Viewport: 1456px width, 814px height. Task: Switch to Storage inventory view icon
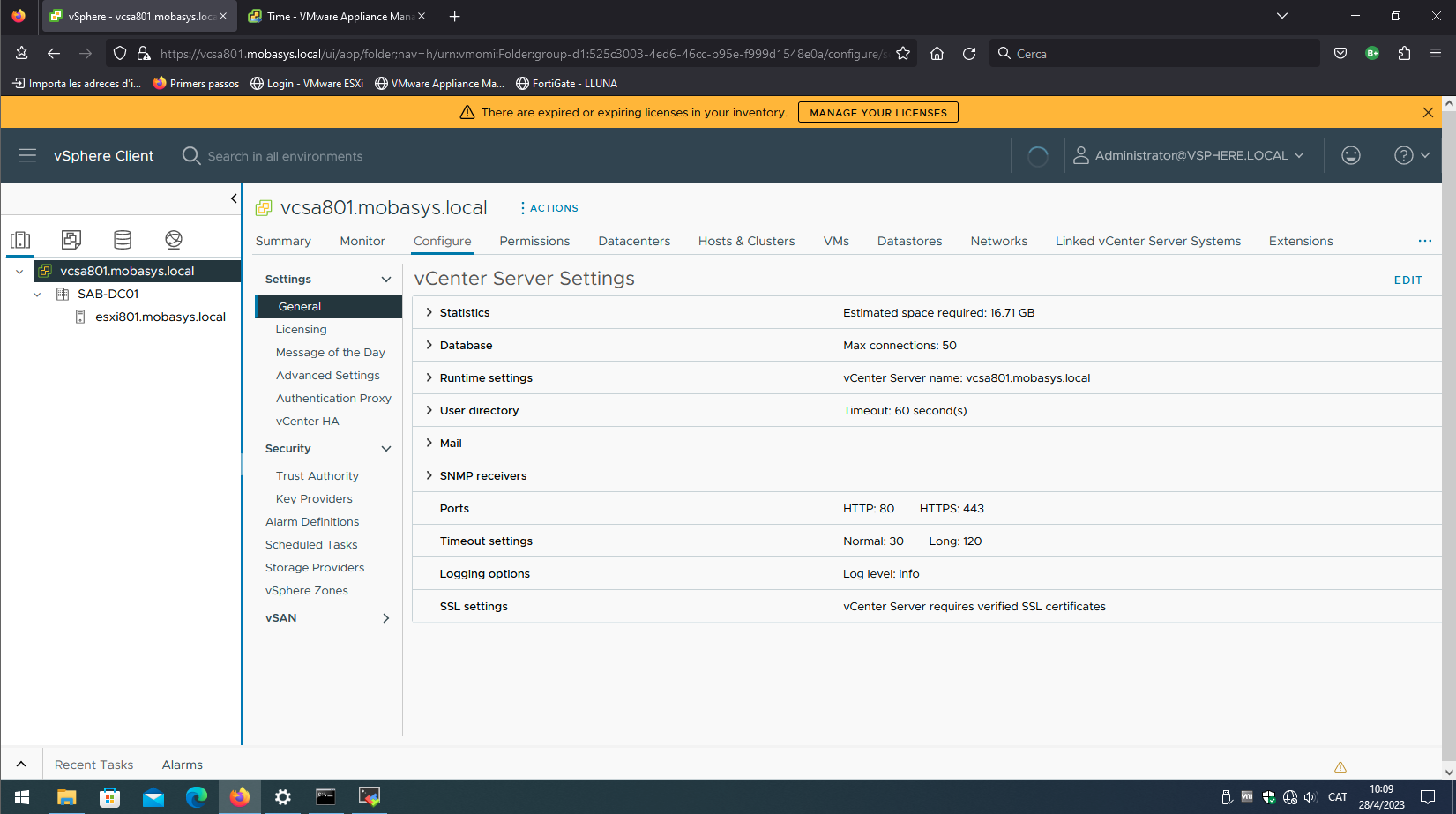[x=123, y=239]
